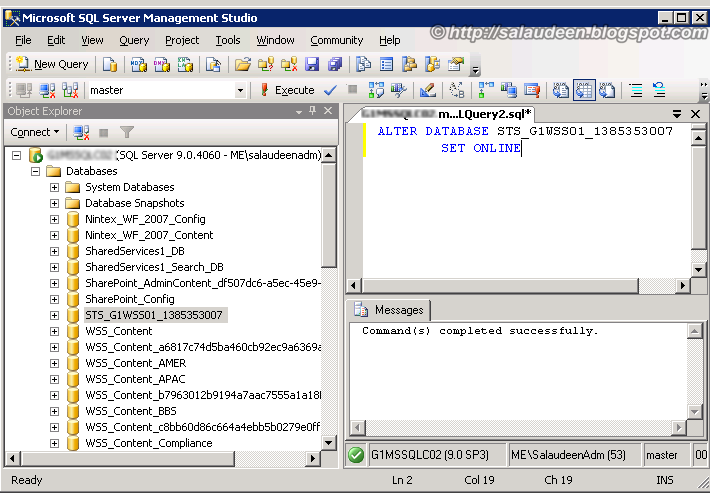Expand the System Databases folder

(x=54, y=187)
